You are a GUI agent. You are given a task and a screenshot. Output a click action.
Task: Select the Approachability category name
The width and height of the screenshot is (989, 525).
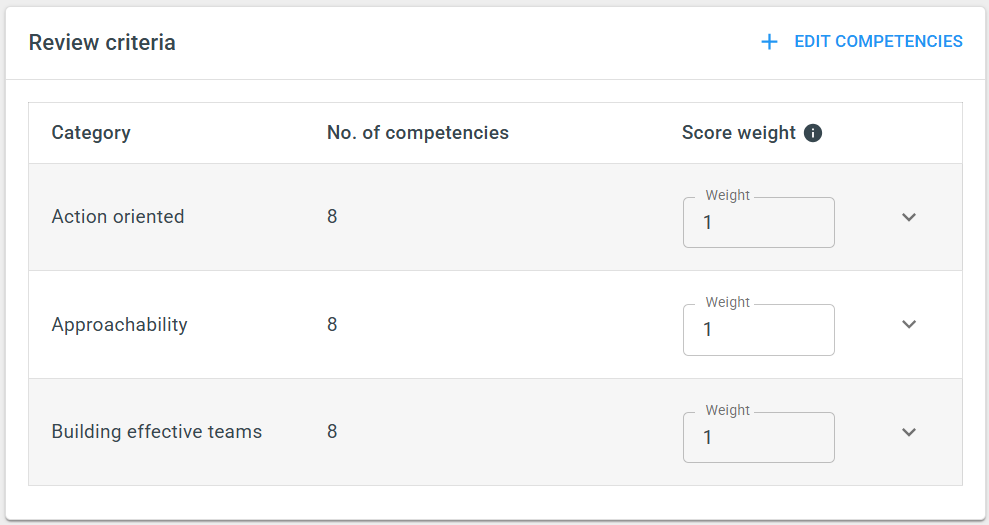(119, 324)
